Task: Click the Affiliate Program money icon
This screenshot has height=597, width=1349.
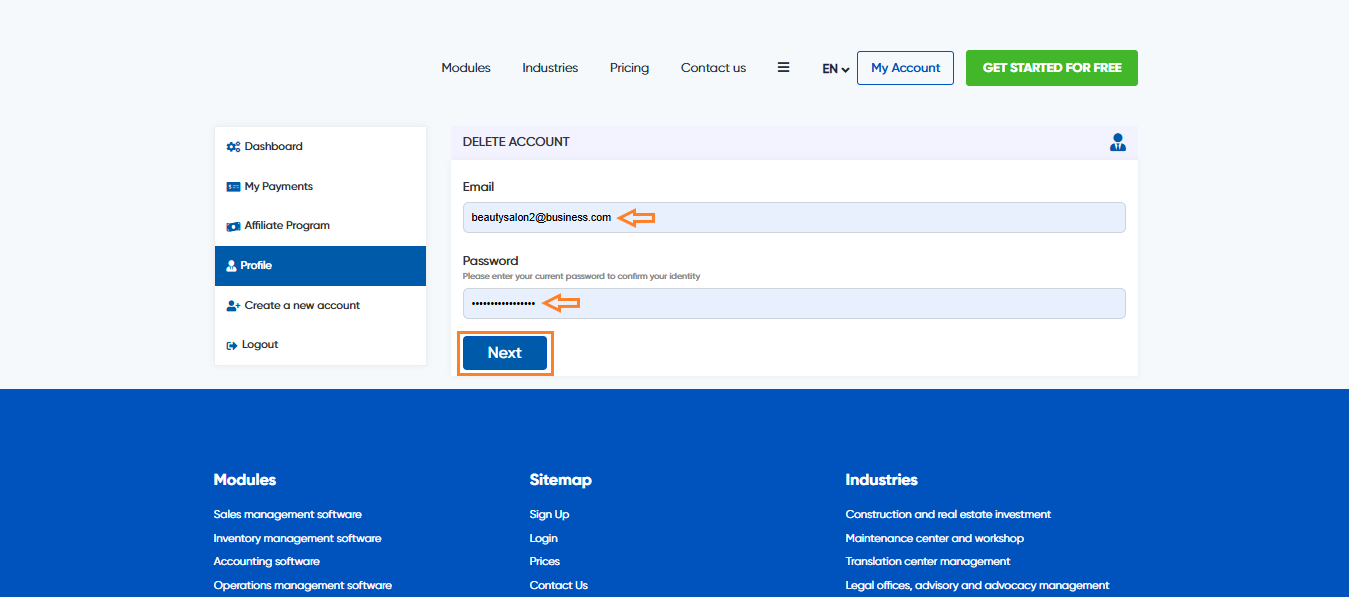Action: pyautogui.click(x=233, y=226)
